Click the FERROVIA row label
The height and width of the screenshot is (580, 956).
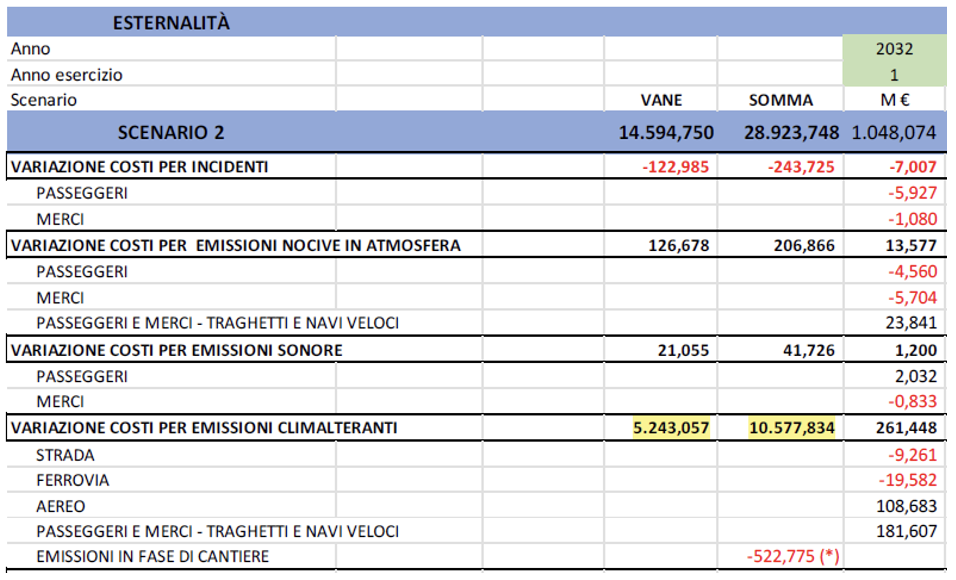tap(72, 481)
